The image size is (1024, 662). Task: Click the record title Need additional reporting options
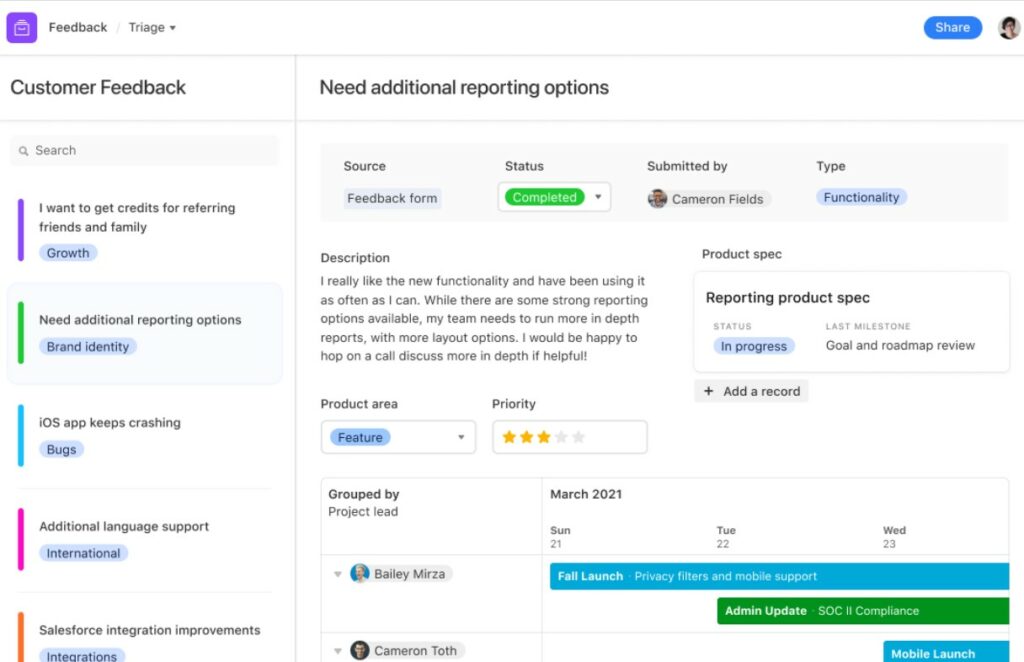click(x=464, y=87)
